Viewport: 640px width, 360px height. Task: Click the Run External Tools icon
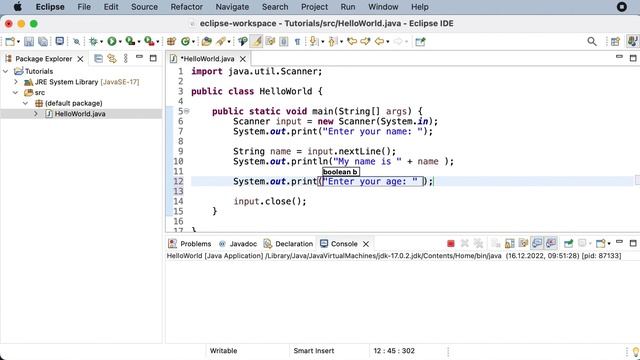coord(149,41)
